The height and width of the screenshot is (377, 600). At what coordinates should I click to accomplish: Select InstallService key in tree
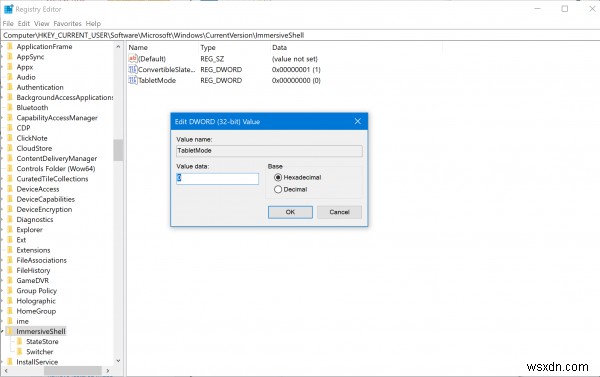(x=37, y=362)
